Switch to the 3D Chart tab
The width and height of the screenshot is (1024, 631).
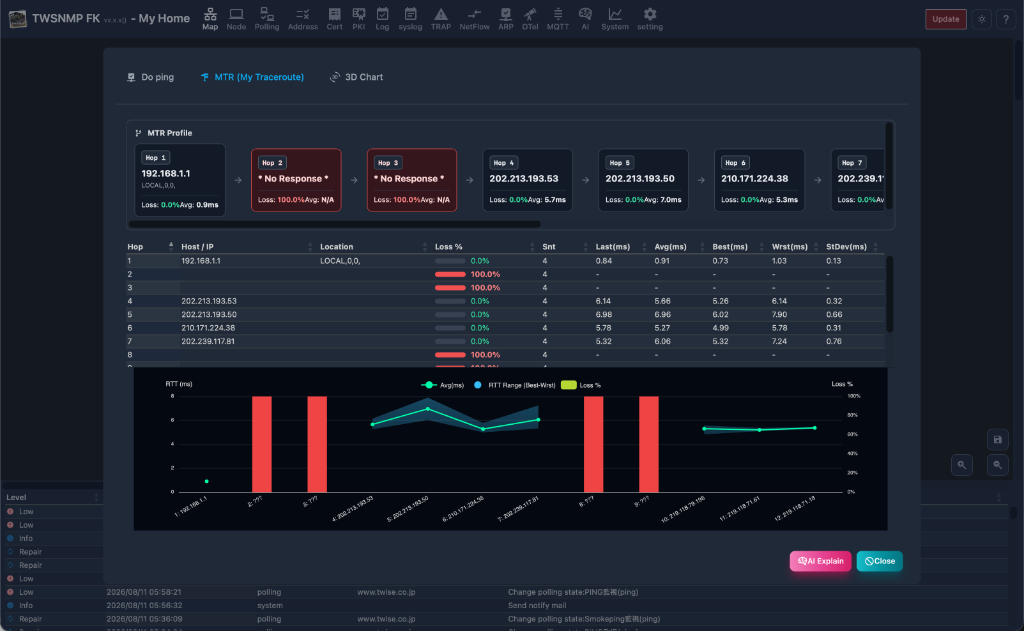(357, 77)
